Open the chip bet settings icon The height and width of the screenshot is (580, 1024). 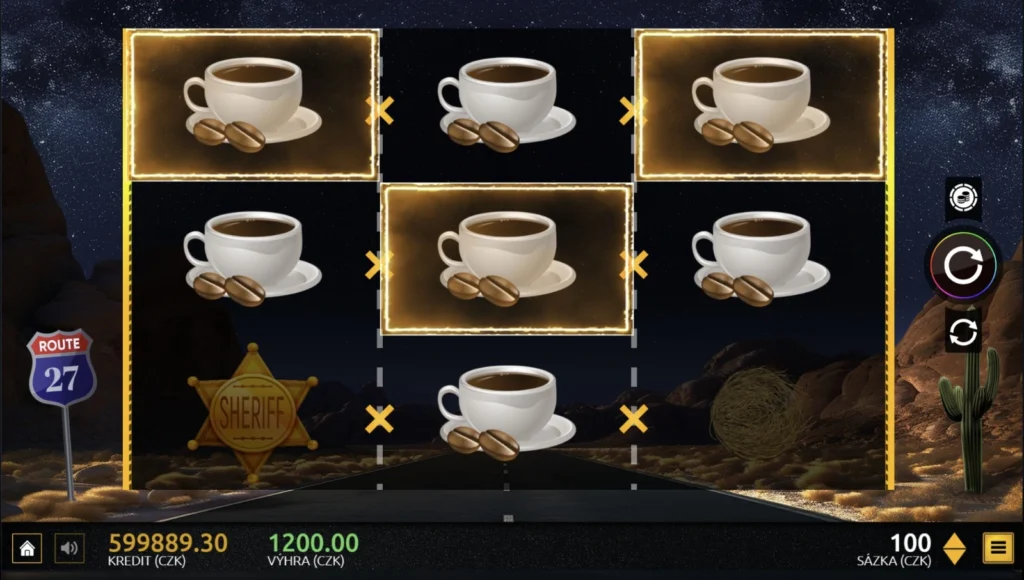[963, 198]
